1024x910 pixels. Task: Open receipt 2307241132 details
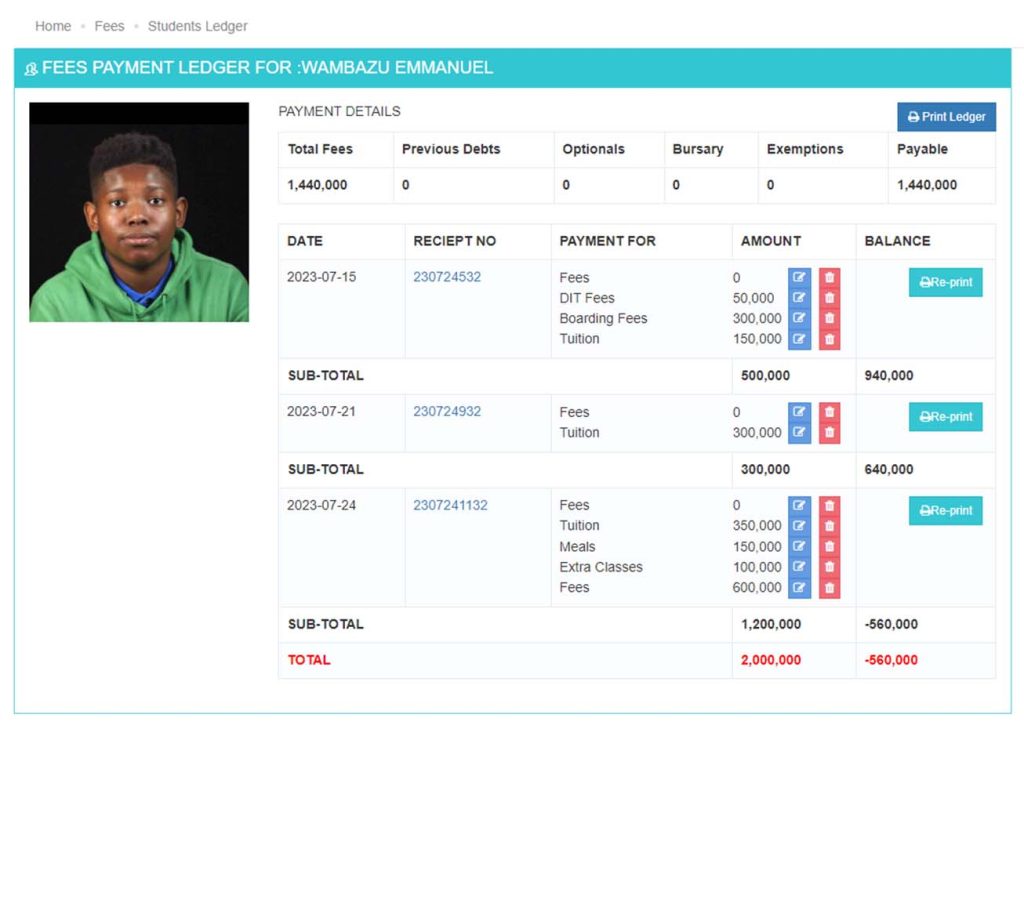point(450,505)
